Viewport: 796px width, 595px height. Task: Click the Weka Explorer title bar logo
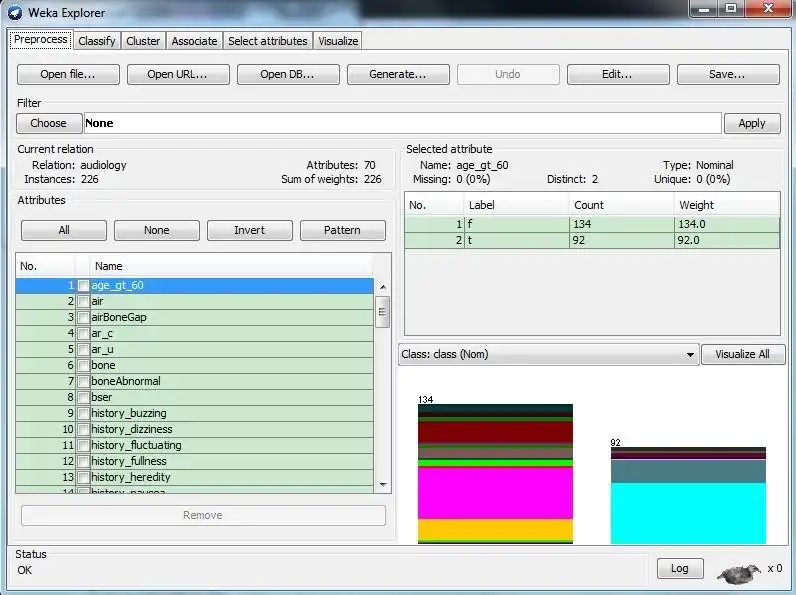click(15, 12)
